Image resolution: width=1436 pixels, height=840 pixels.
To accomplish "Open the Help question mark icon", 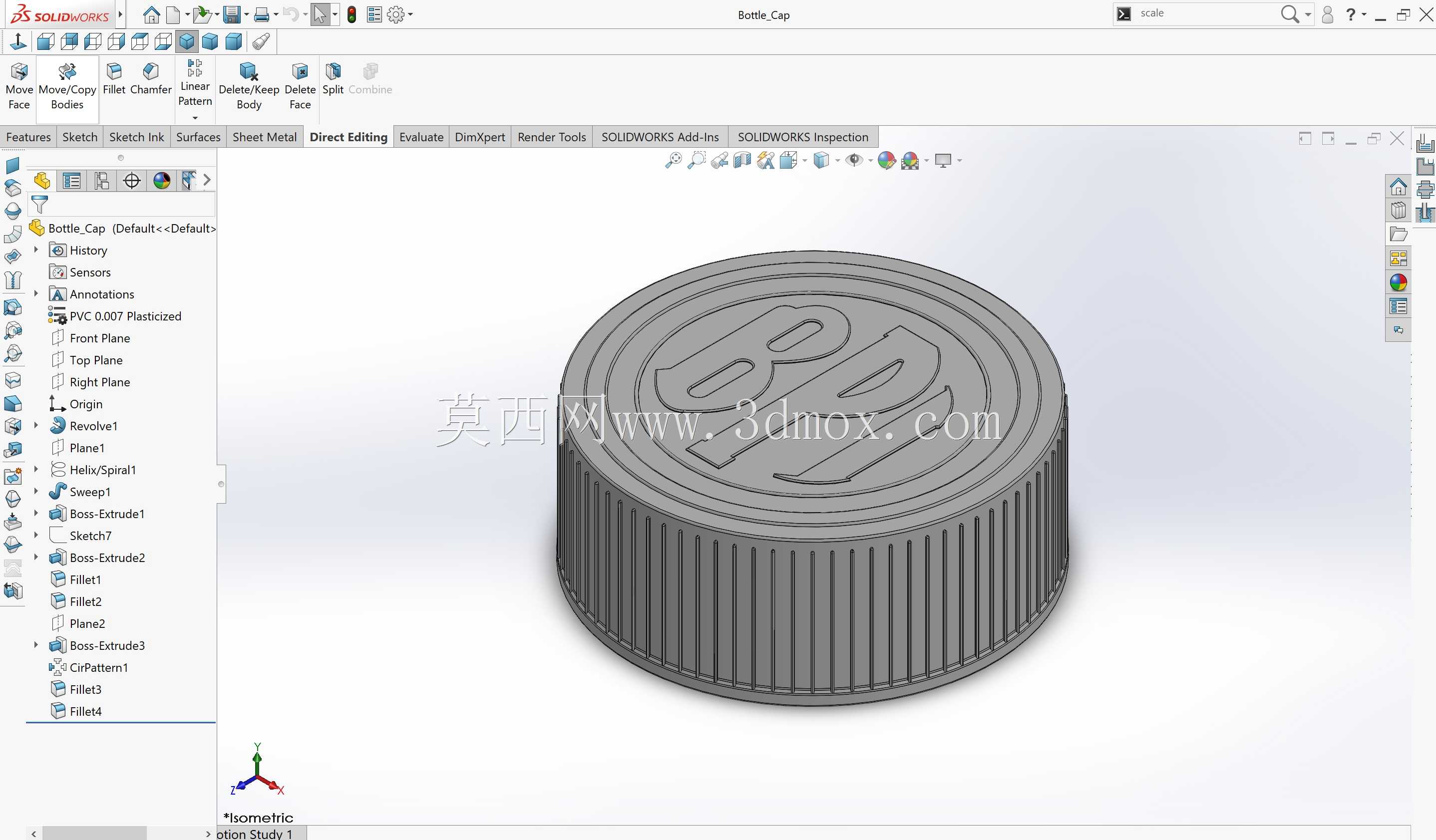I will pos(1350,14).
